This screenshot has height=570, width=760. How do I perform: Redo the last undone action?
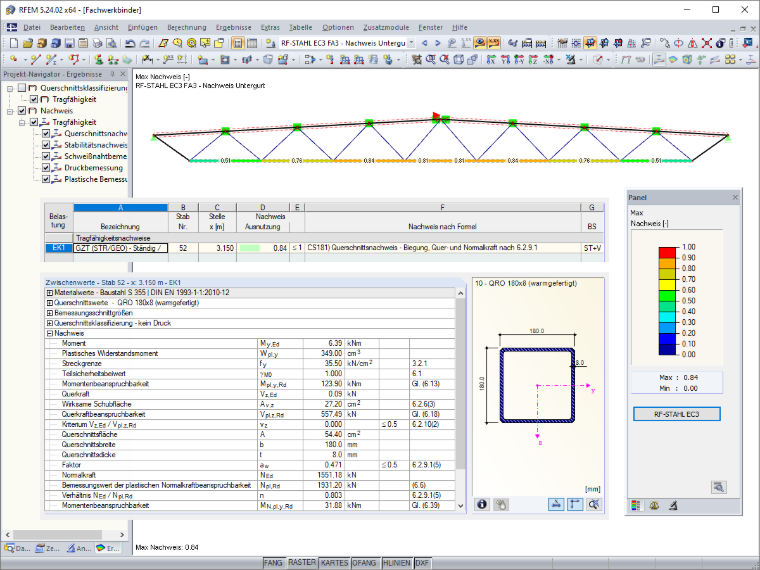[144, 43]
